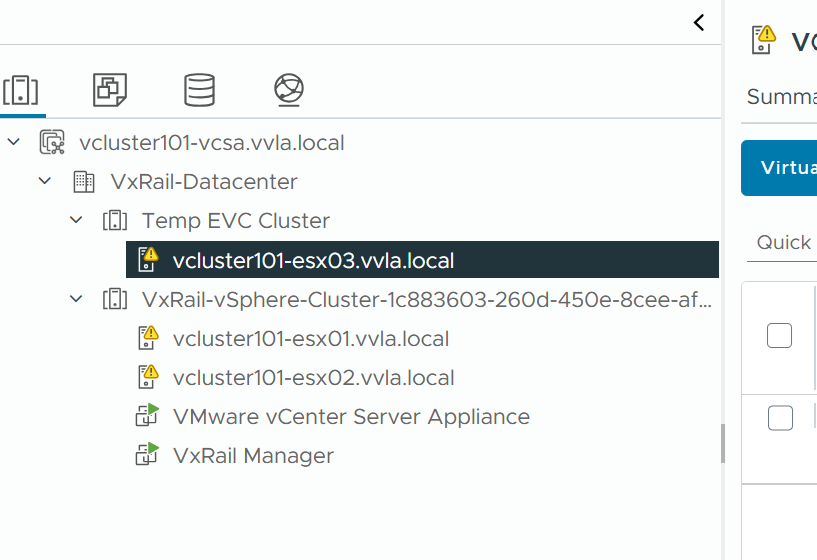
Task: Select VMware vCenter Server Appliance VM
Action: (x=351, y=417)
